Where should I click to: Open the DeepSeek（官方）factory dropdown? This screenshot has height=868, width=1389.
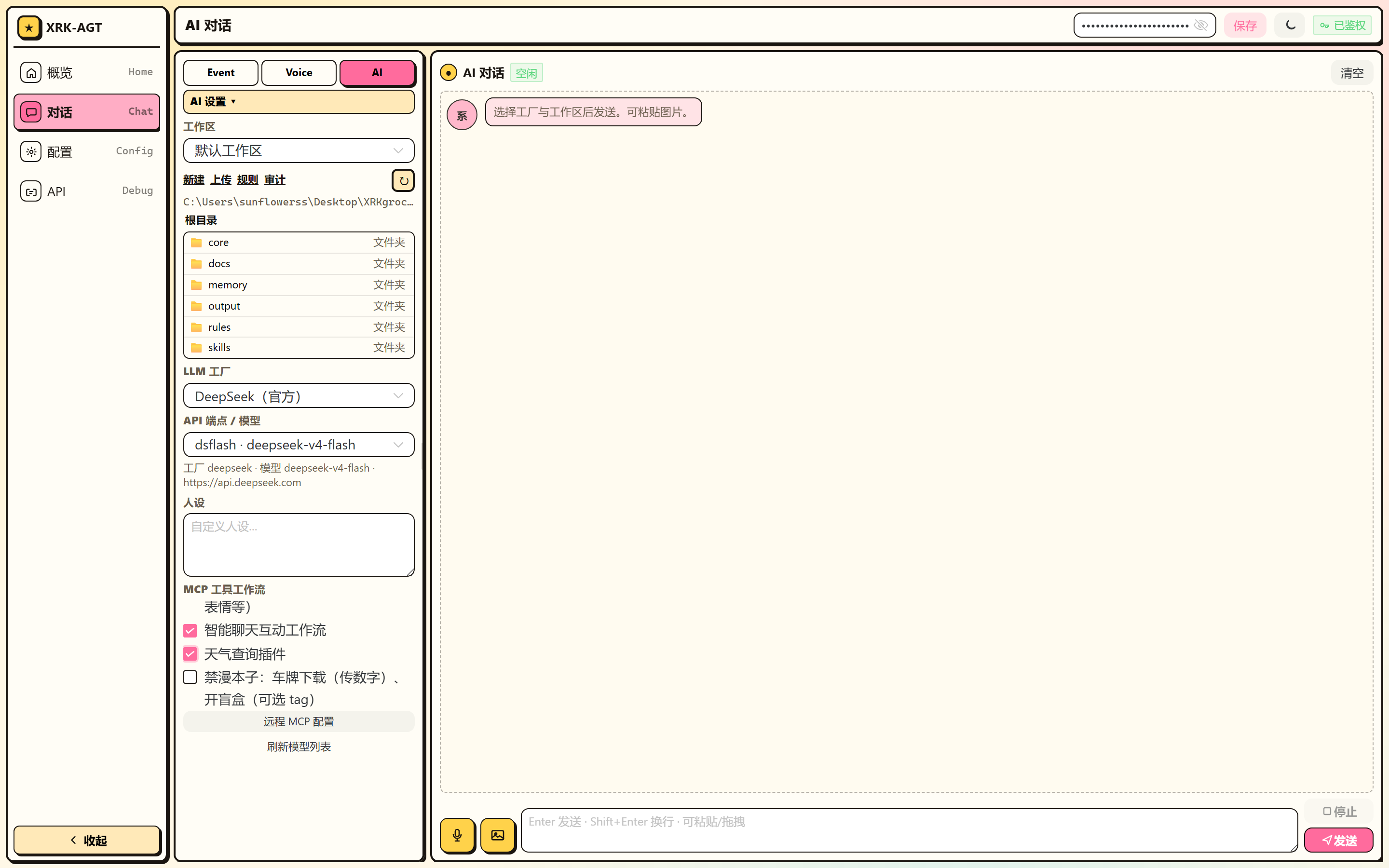(x=299, y=396)
